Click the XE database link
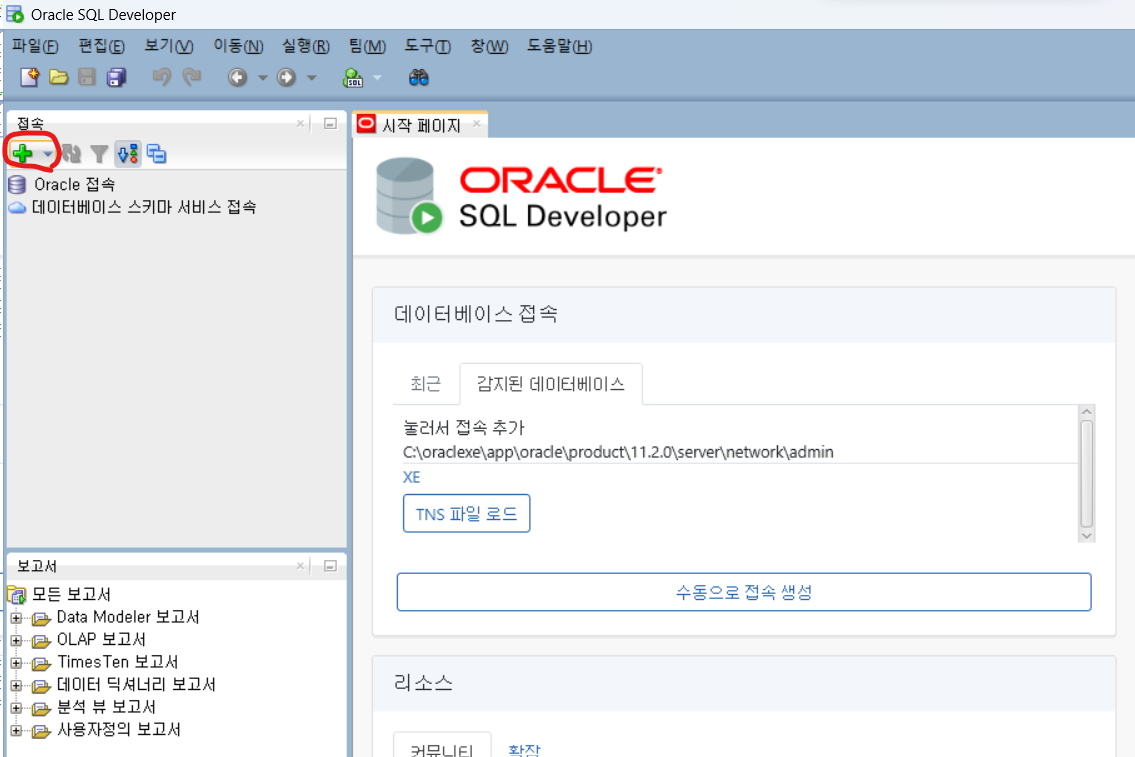Viewport: 1135px width, 757px height. 411,477
